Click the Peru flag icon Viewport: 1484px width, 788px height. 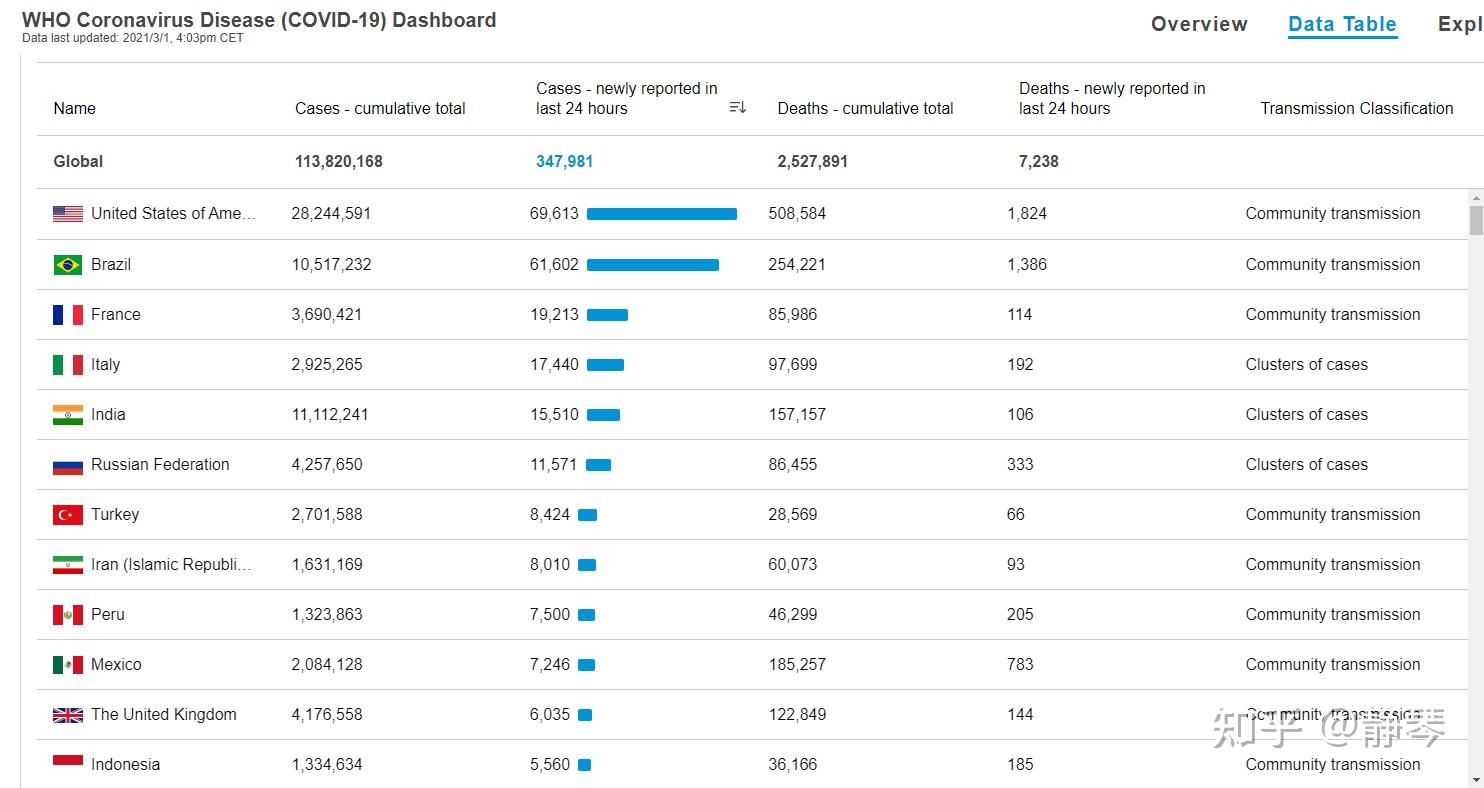(68, 615)
